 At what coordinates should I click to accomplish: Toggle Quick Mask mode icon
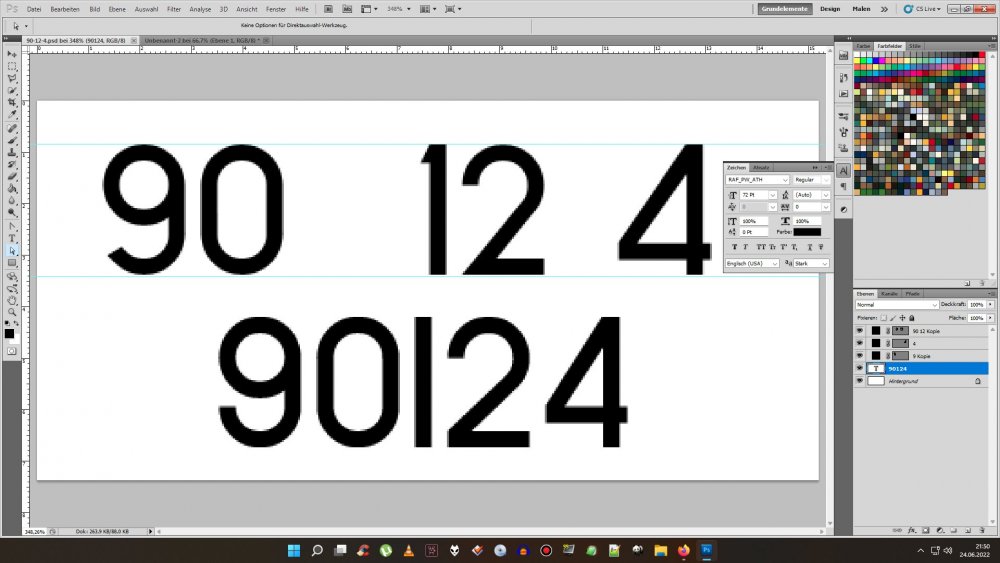pos(12,351)
